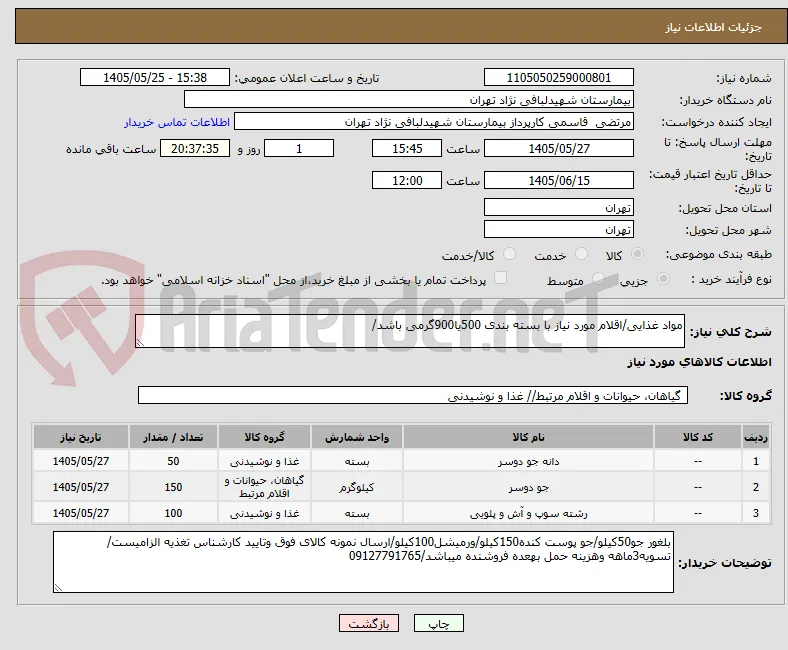
Task: Click the validity time field 12:00
Action: pyautogui.click(x=407, y=180)
